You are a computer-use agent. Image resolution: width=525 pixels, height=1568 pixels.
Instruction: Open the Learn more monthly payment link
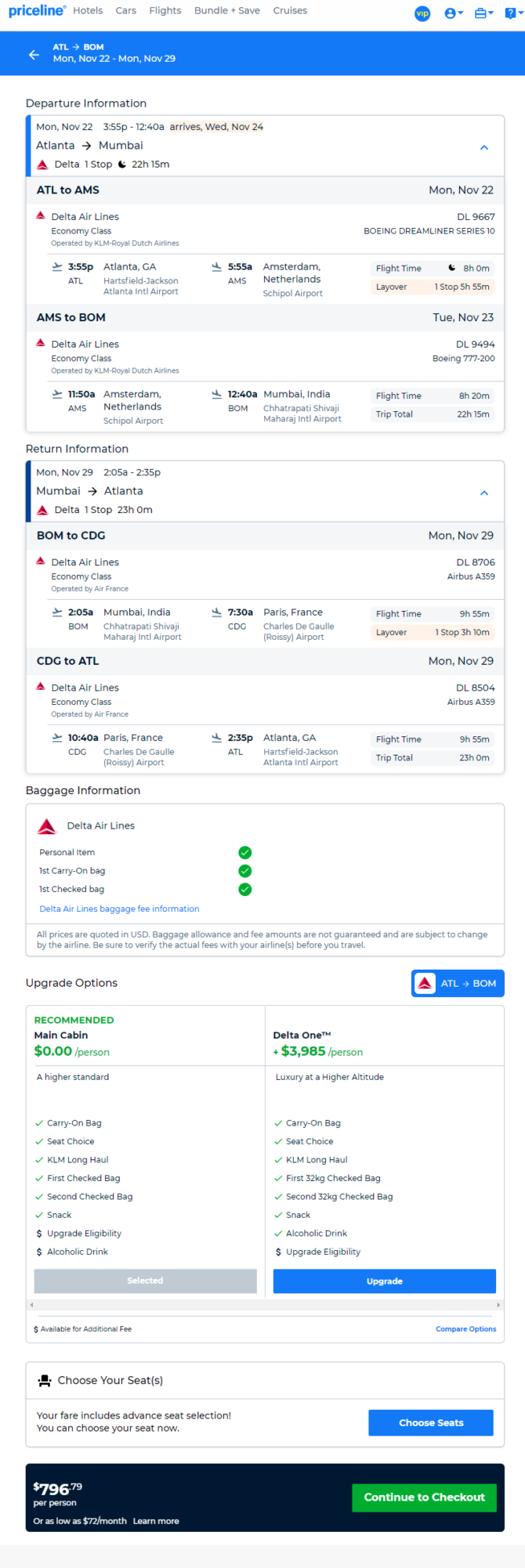[156, 1520]
